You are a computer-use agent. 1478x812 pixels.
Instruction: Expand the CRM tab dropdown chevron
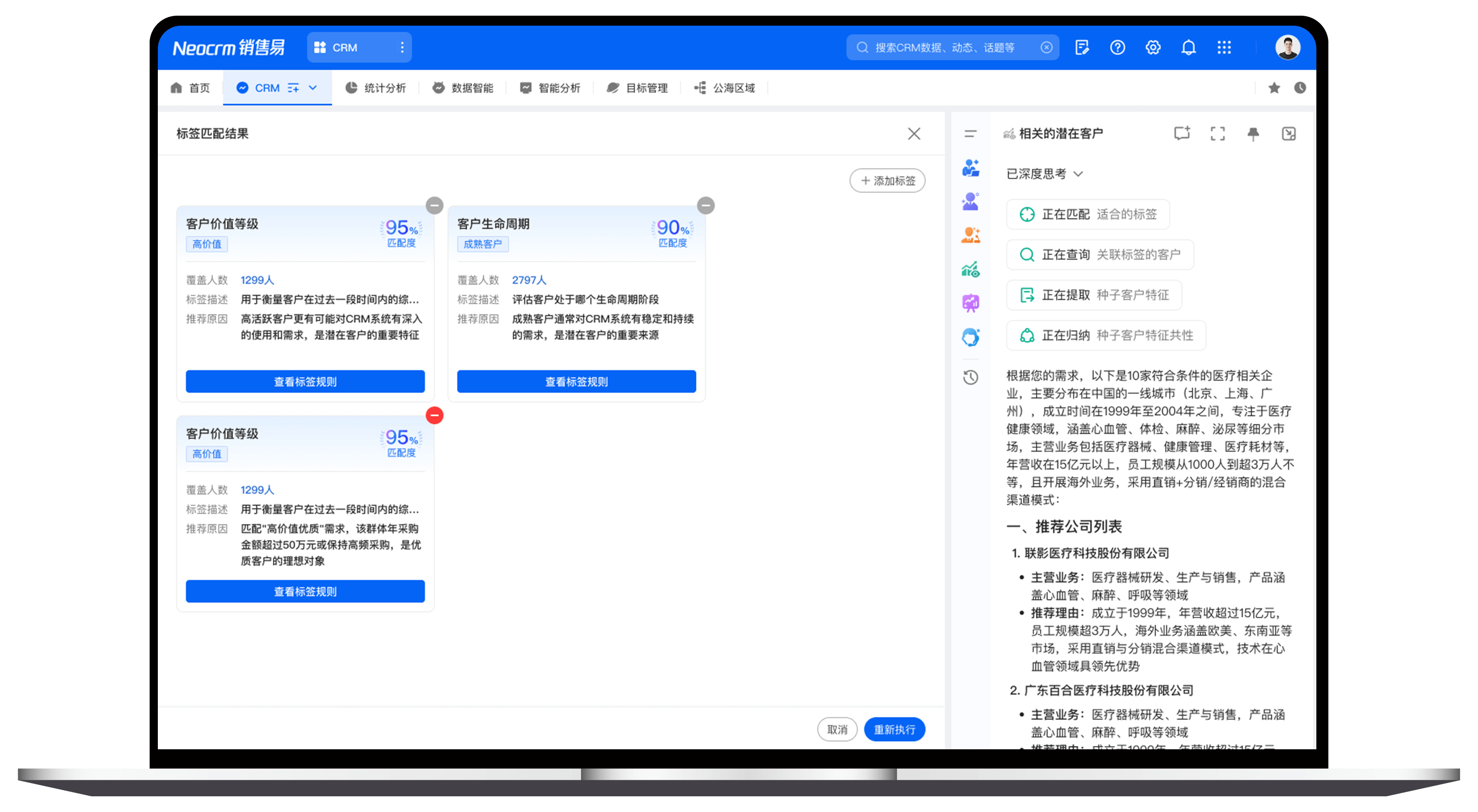point(313,88)
